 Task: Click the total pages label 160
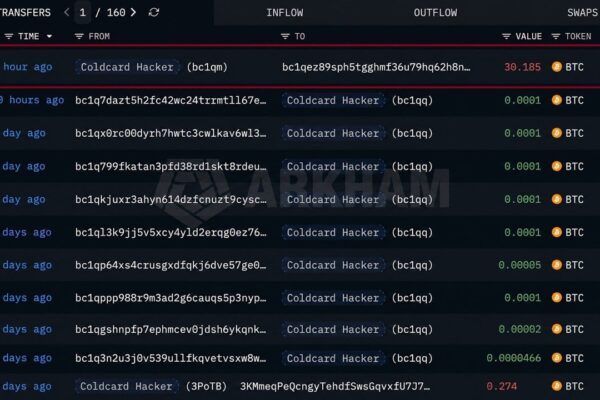point(116,13)
